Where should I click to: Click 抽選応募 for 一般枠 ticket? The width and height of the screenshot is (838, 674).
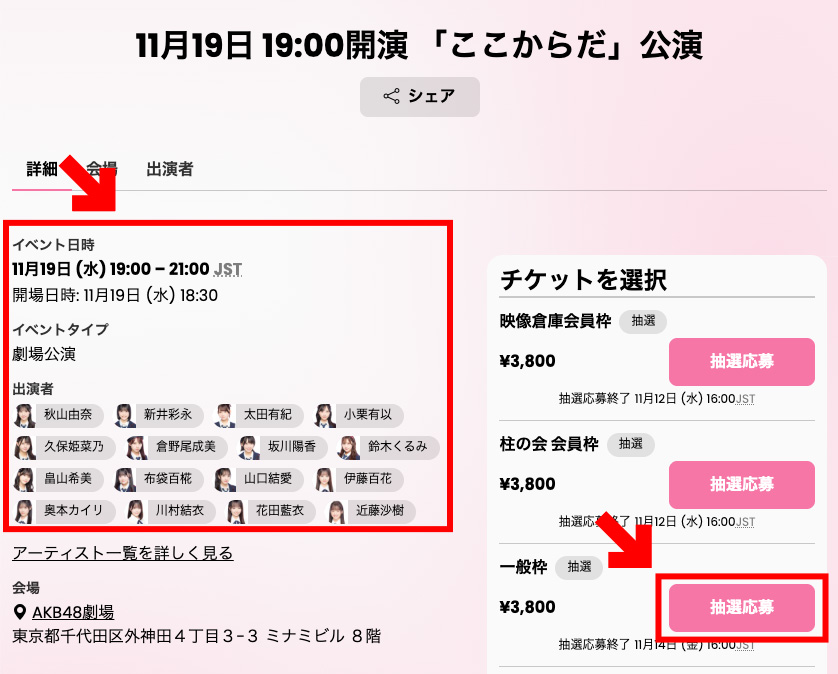742,608
